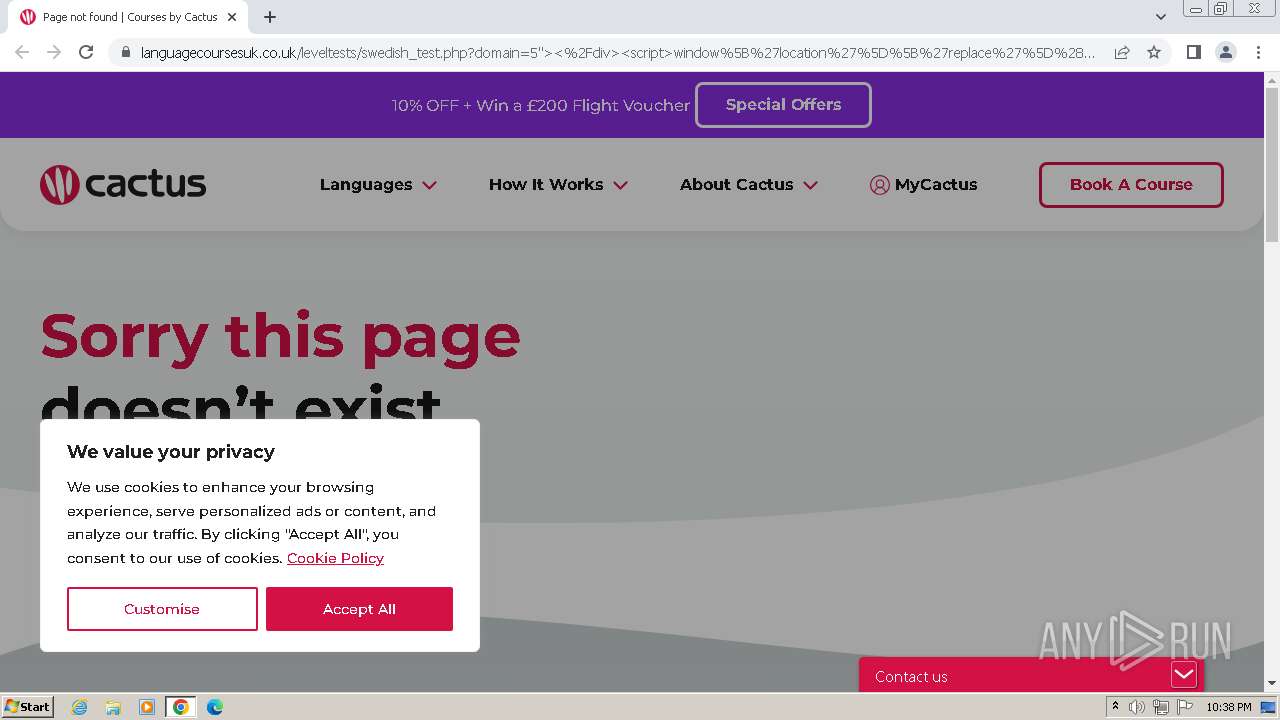Open Chrome profile avatar
Screen dimensions: 1280x720
click(1225, 52)
